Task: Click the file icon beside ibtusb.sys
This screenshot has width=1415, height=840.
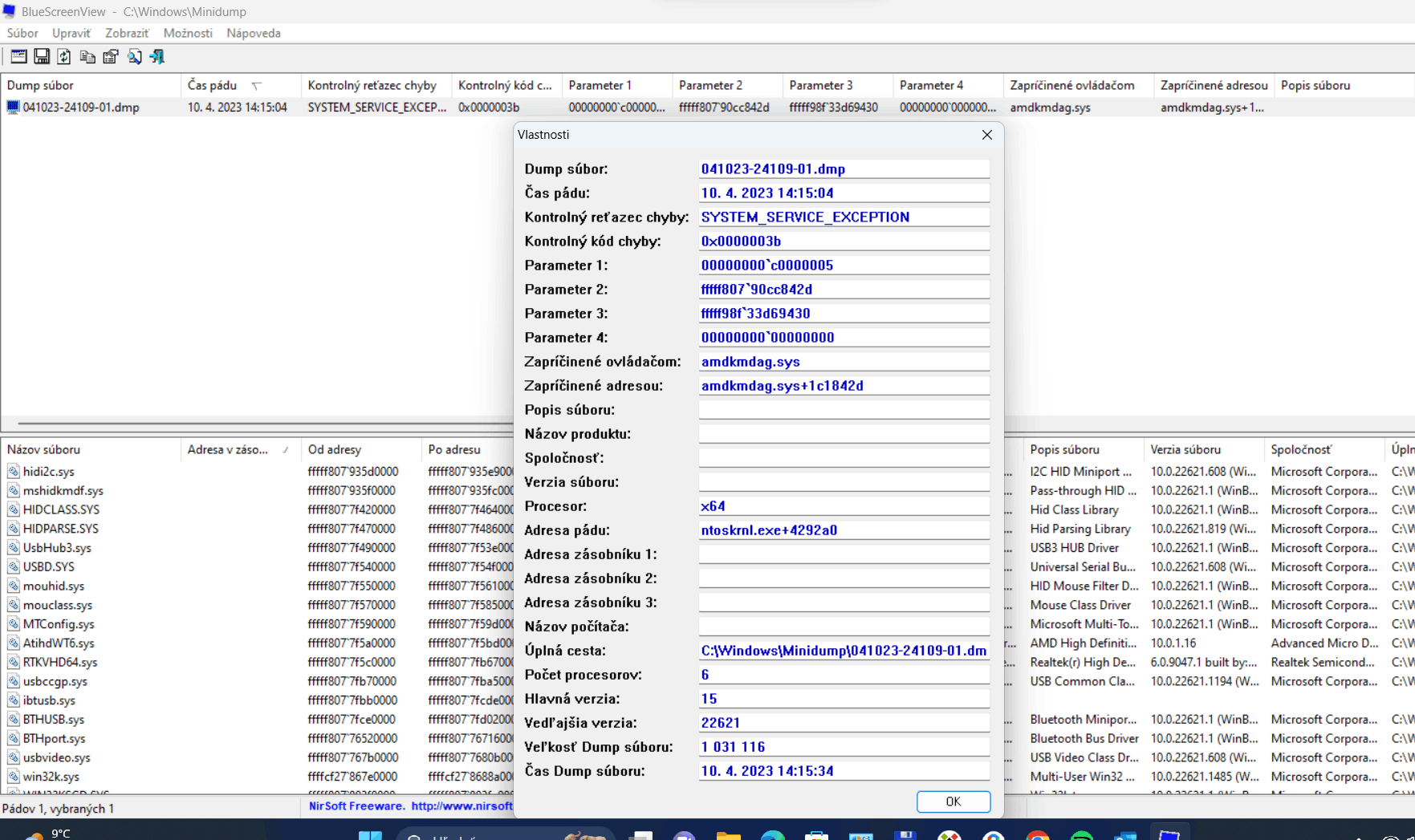Action: click(14, 700)
